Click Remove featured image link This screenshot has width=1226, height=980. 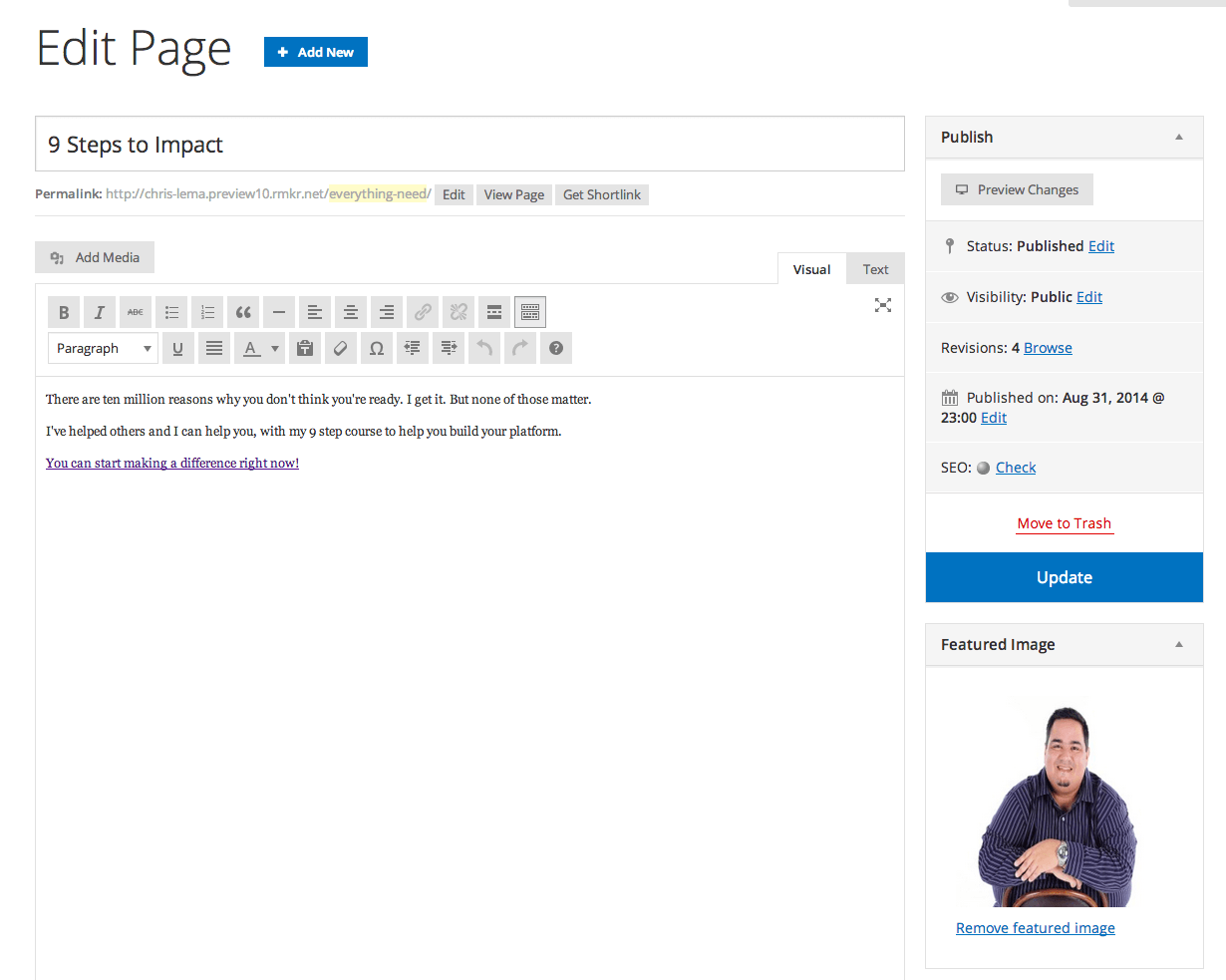click(x=1035, y=927)
